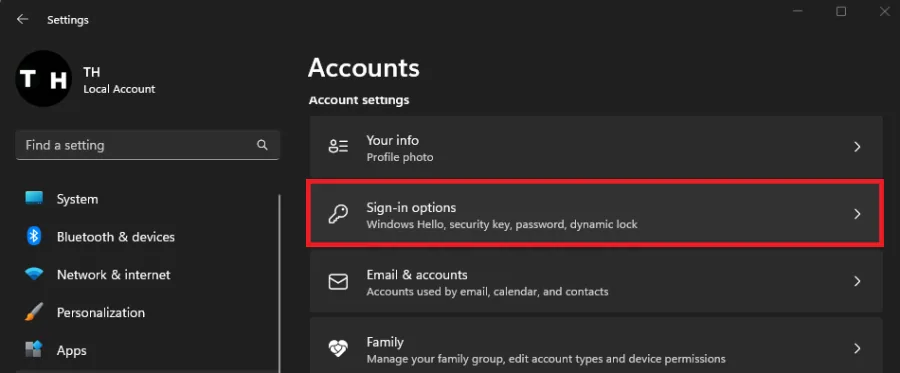Go back using the Settings back arrow

pos(22,20)
